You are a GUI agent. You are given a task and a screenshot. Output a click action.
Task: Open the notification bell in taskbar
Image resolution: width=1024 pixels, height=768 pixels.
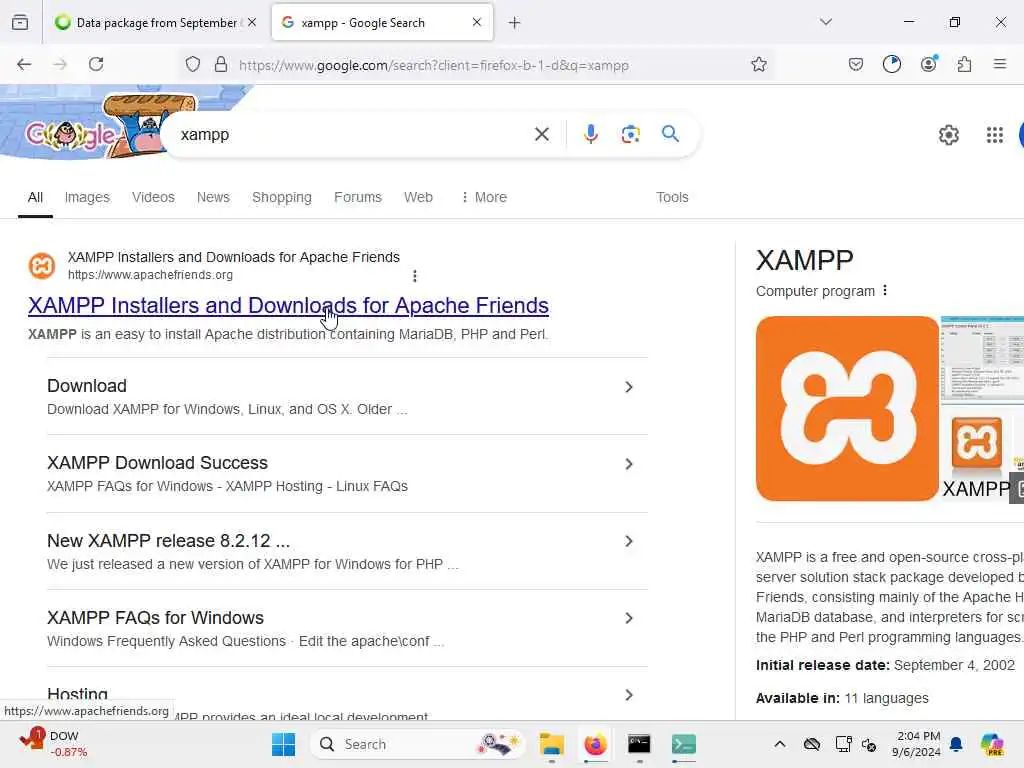point(956,744)
